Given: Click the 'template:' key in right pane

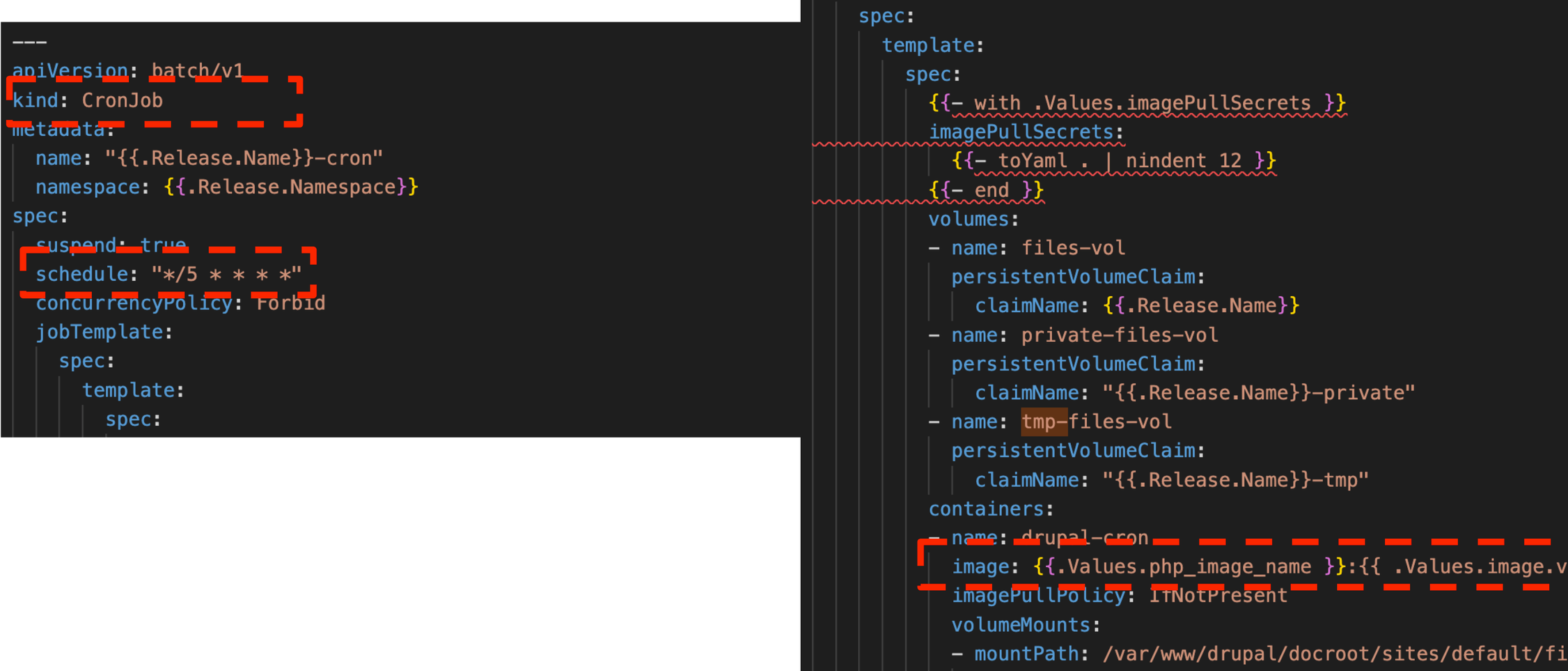Looking at the screenshot, I should pyautogui.click(x=933, y=45).
